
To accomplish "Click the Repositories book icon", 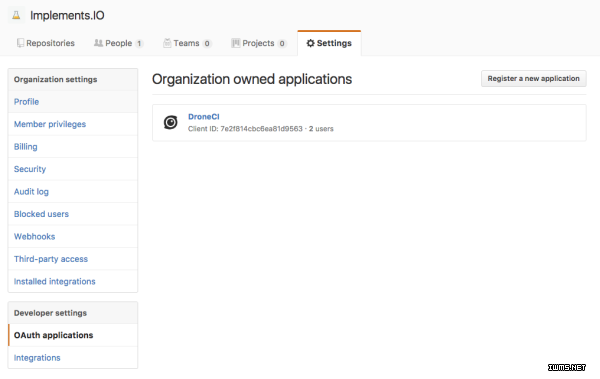I will pos(20,43).
